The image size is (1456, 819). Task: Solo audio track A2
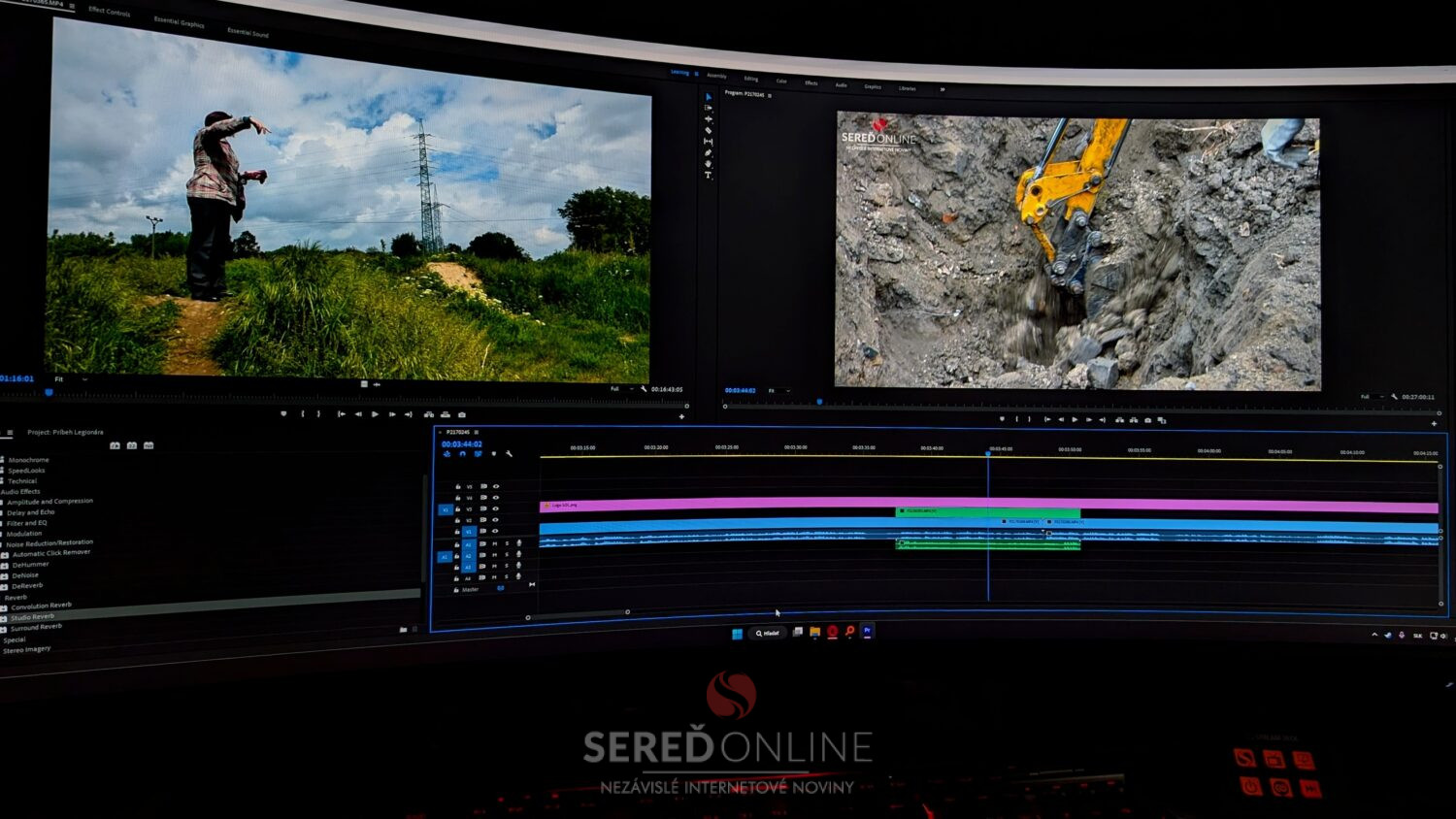click(507, 555)
